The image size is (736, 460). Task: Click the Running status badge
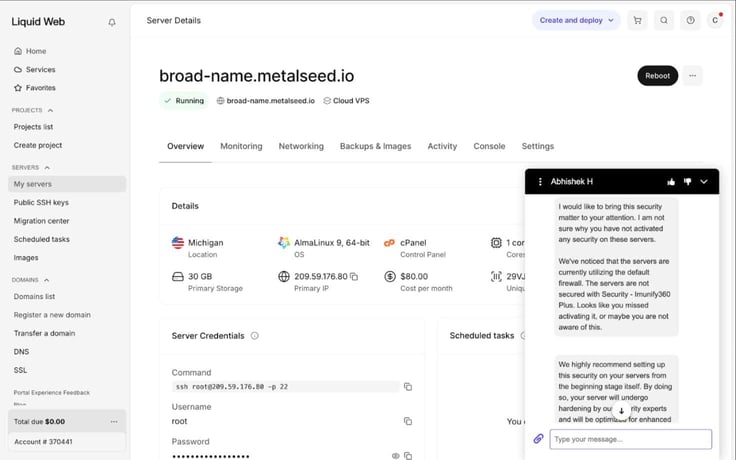184,100
